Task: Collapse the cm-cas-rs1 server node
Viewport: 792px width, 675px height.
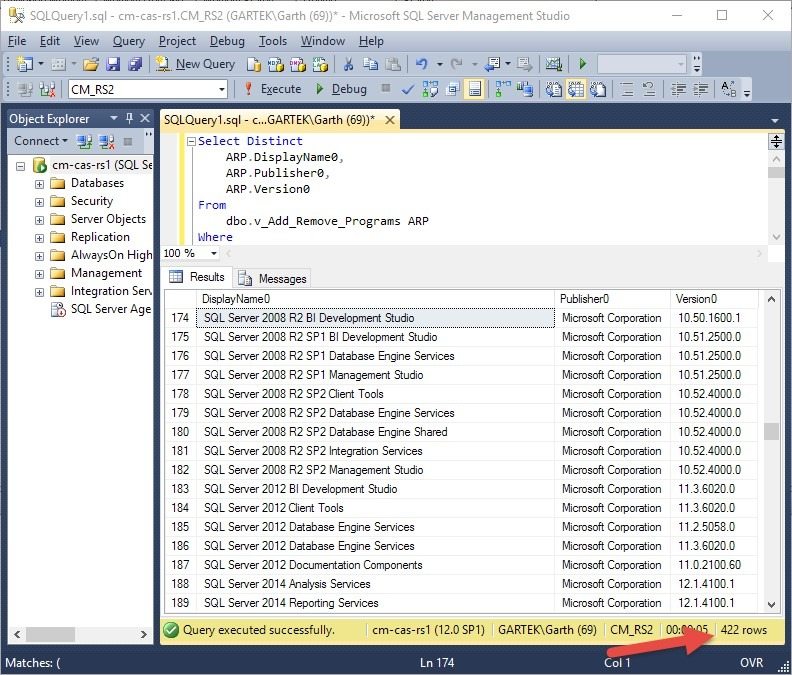Action: (x=20, y=166)
